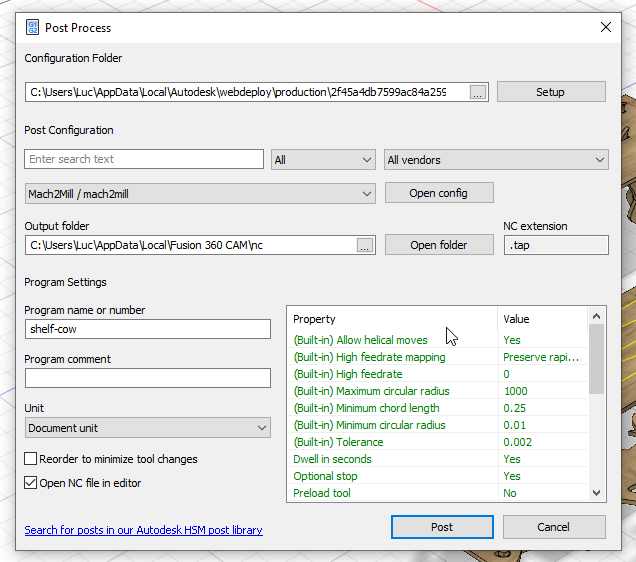The image size is (636, 562).
Task: Open the Autodesk HSM post library link
Action: 143,530
